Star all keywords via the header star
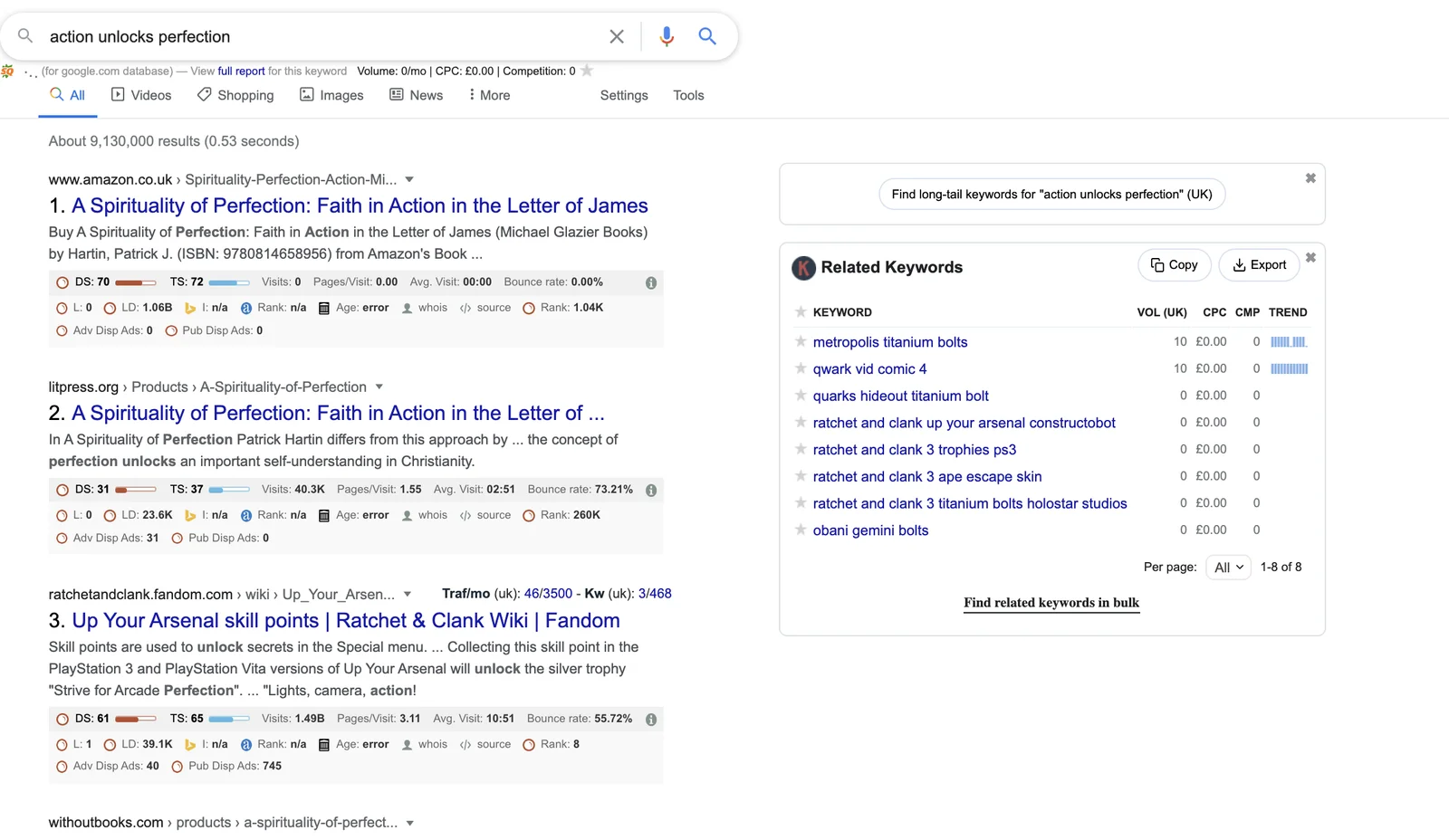 pos(801,311)
